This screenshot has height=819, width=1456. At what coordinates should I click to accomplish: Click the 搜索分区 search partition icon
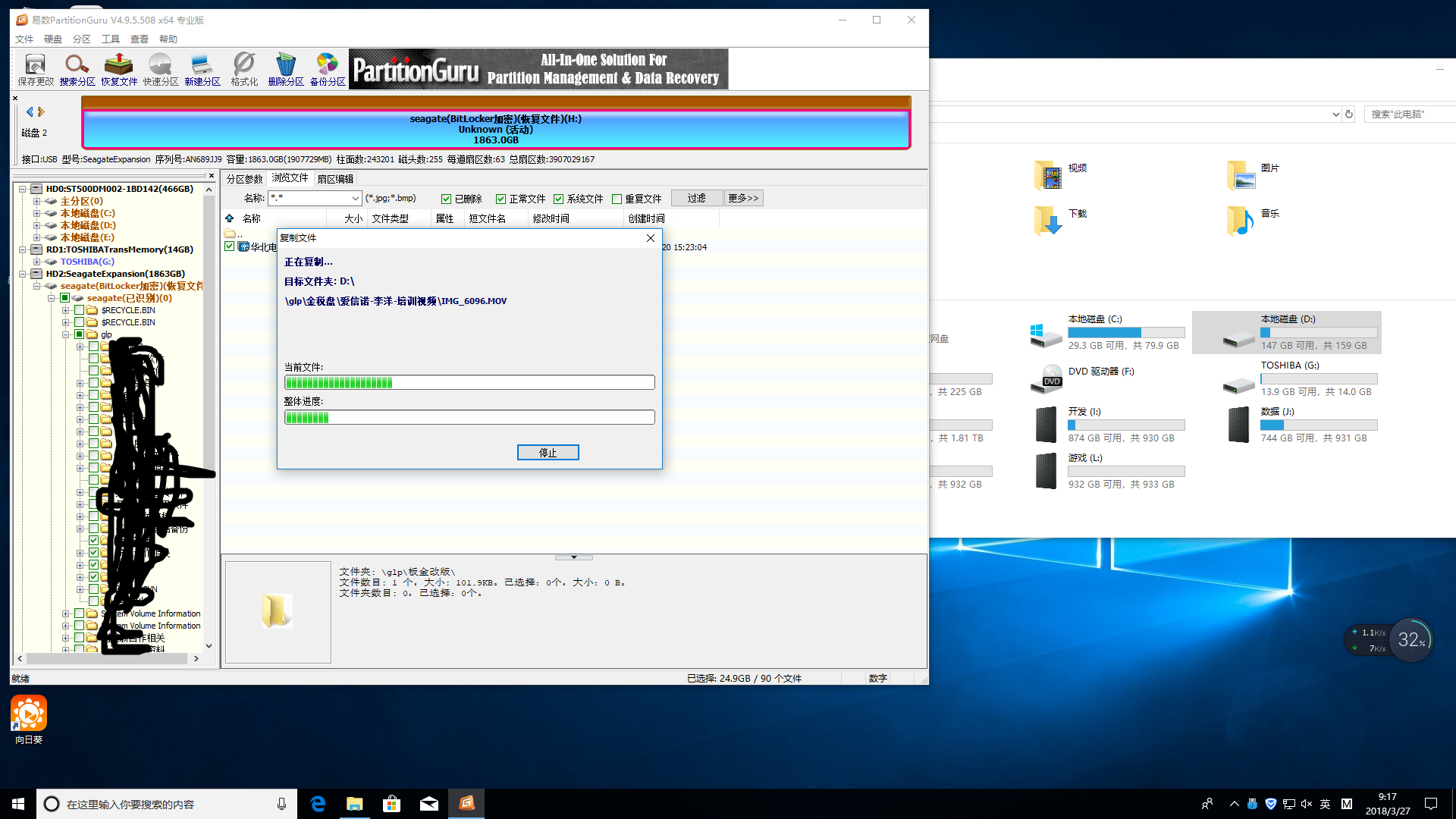[77, 70]
